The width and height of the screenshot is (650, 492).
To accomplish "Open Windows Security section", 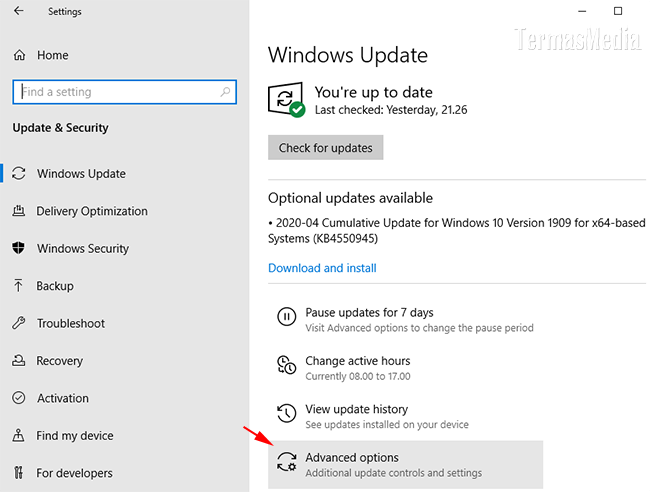I will [83, 248].
